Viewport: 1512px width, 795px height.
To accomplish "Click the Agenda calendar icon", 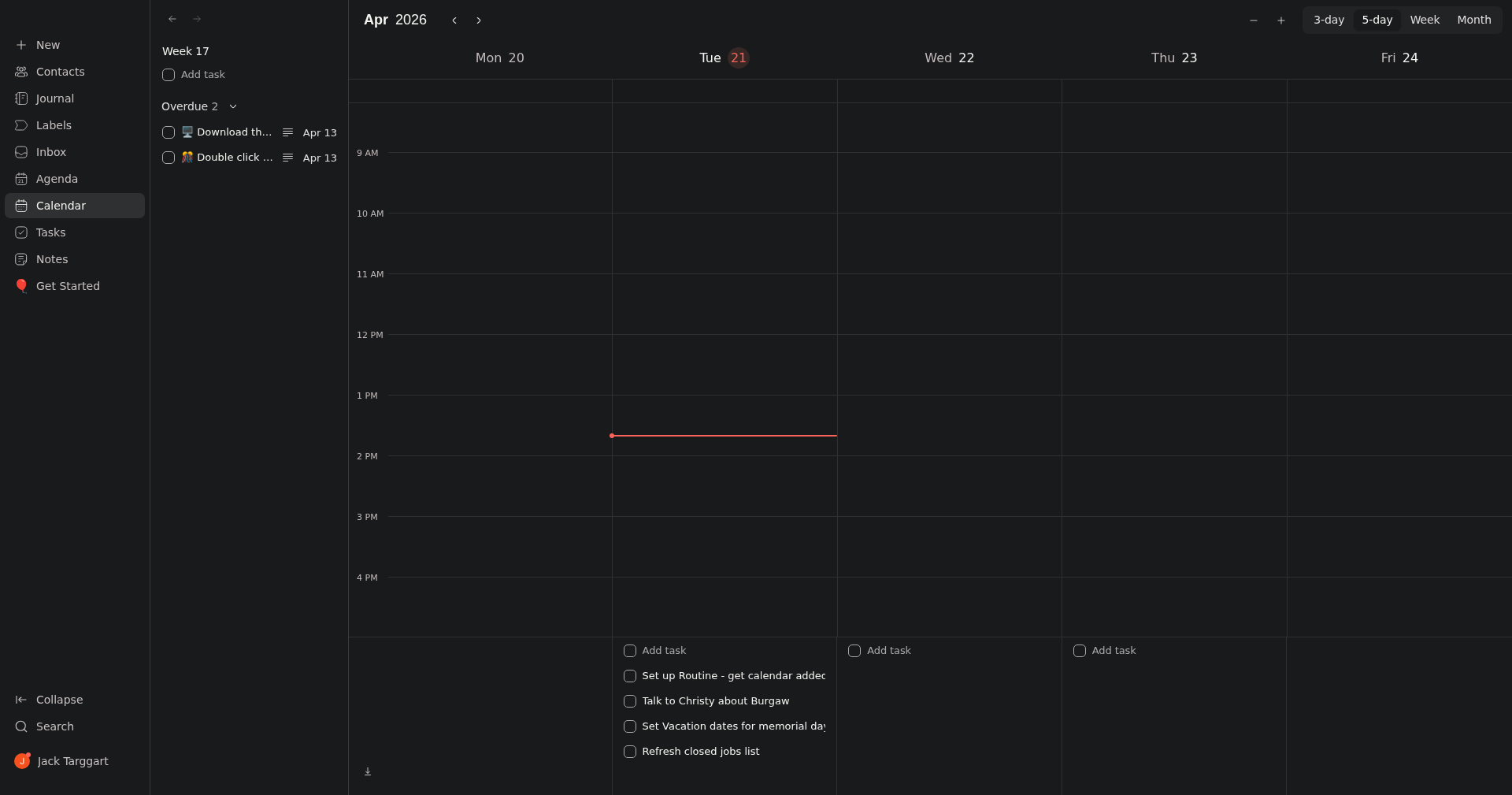I will pyautogui.click(x=21, y=179).
